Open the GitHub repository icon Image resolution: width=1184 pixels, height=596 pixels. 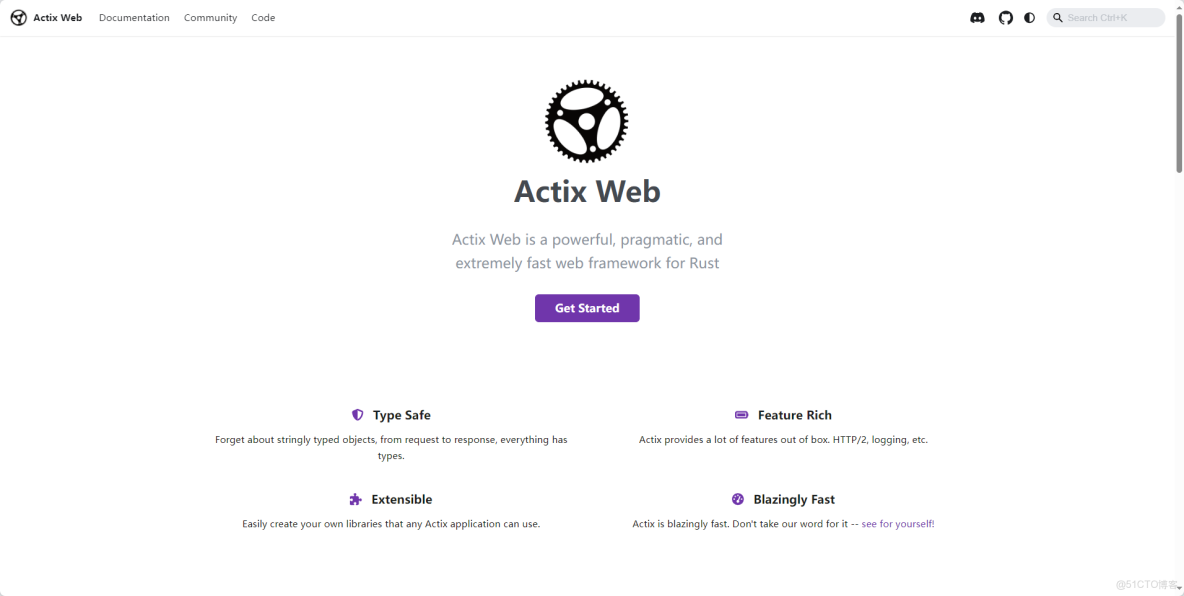tap(1005, 17)
